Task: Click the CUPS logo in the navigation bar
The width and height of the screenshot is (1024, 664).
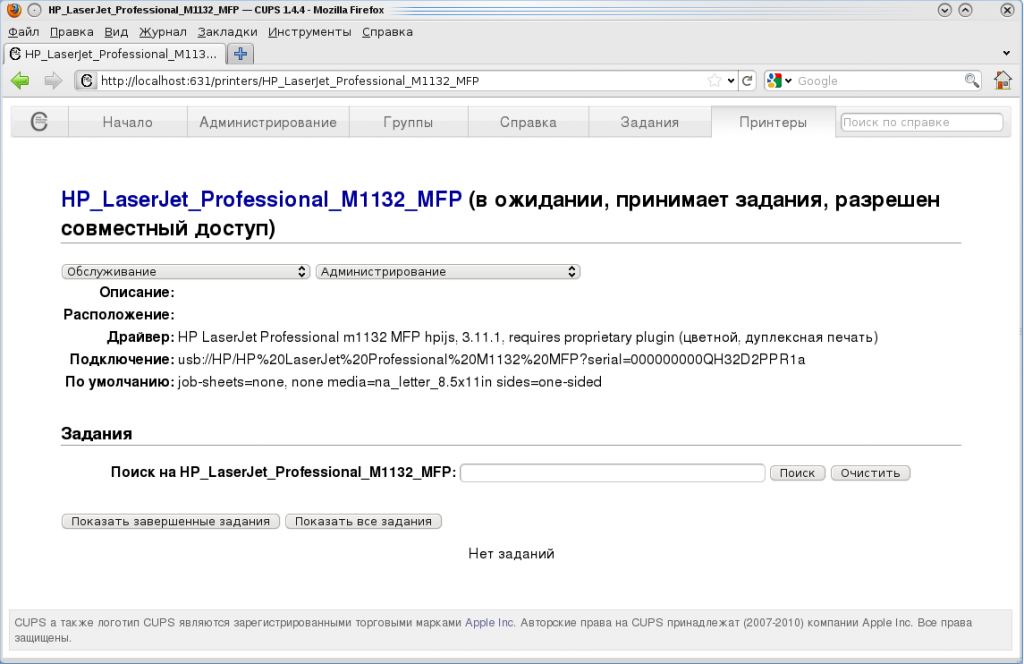Action: click(x=39, y=121)
